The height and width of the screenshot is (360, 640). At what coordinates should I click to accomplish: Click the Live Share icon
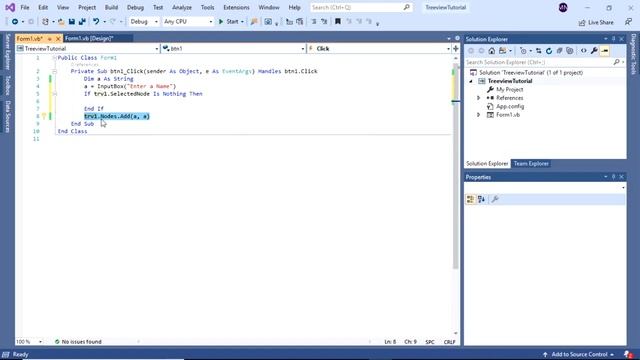tap(582, 22)
